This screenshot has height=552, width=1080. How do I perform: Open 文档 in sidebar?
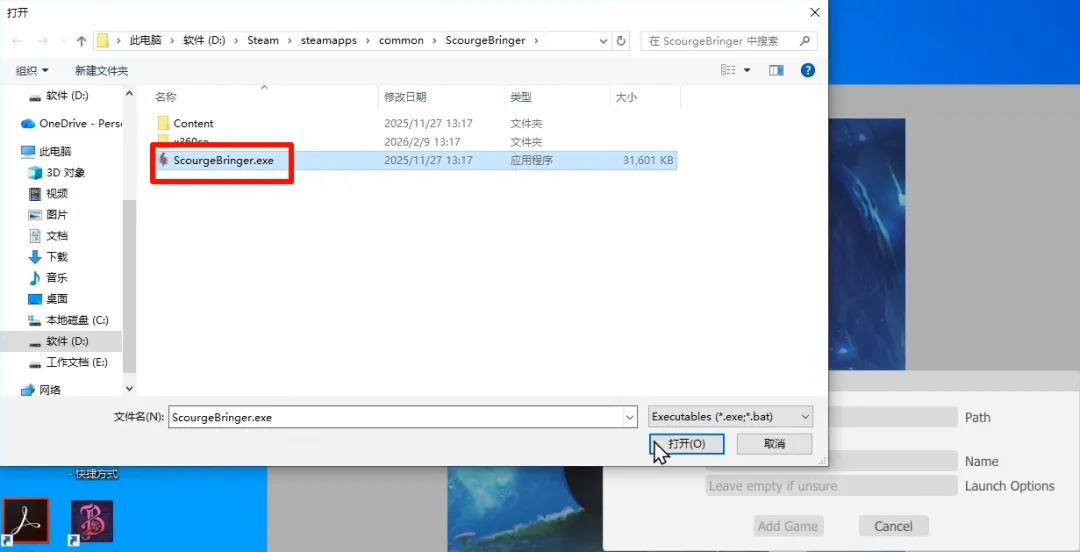point(48,236)
